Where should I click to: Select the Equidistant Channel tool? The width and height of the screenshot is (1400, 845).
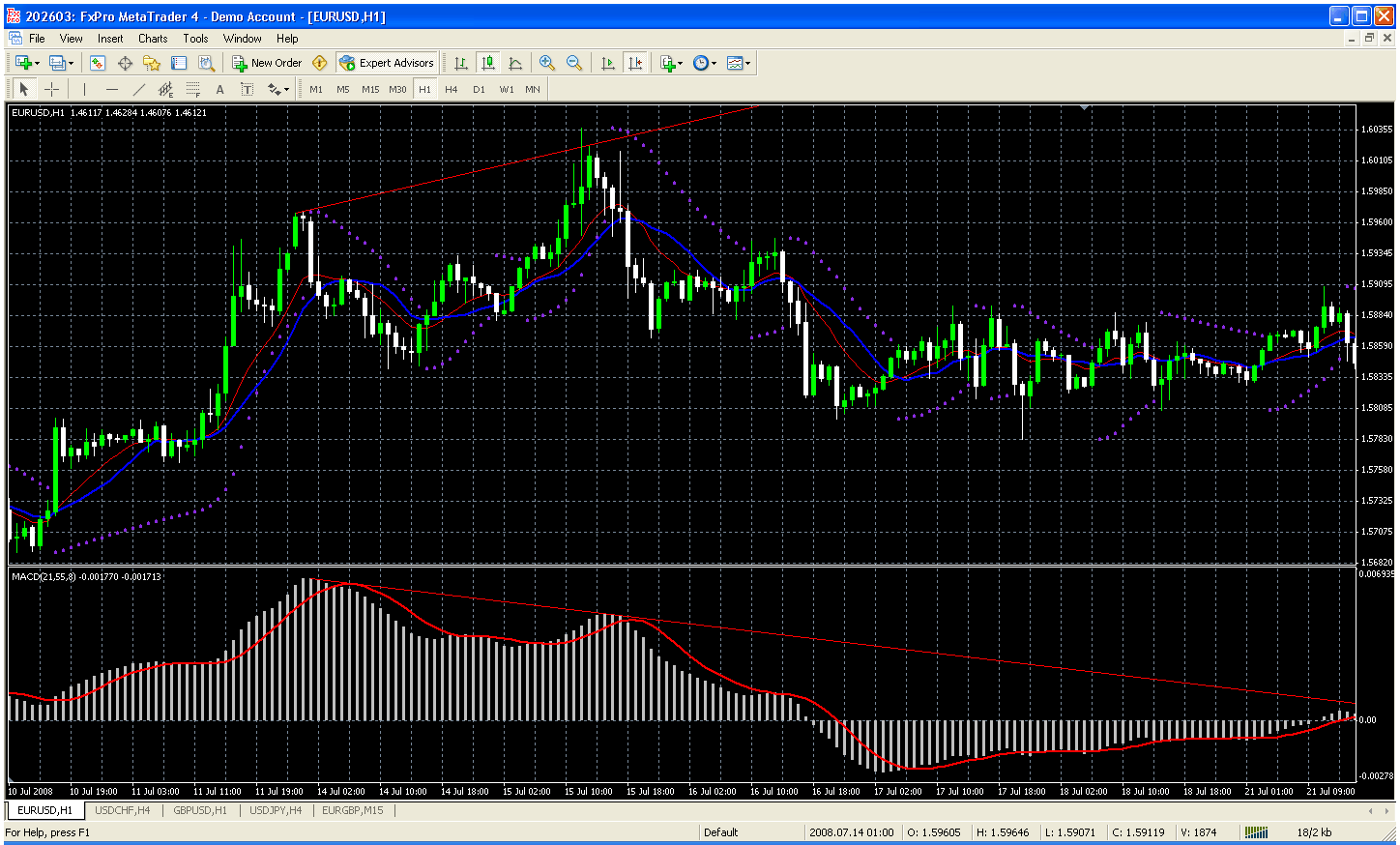165,89
